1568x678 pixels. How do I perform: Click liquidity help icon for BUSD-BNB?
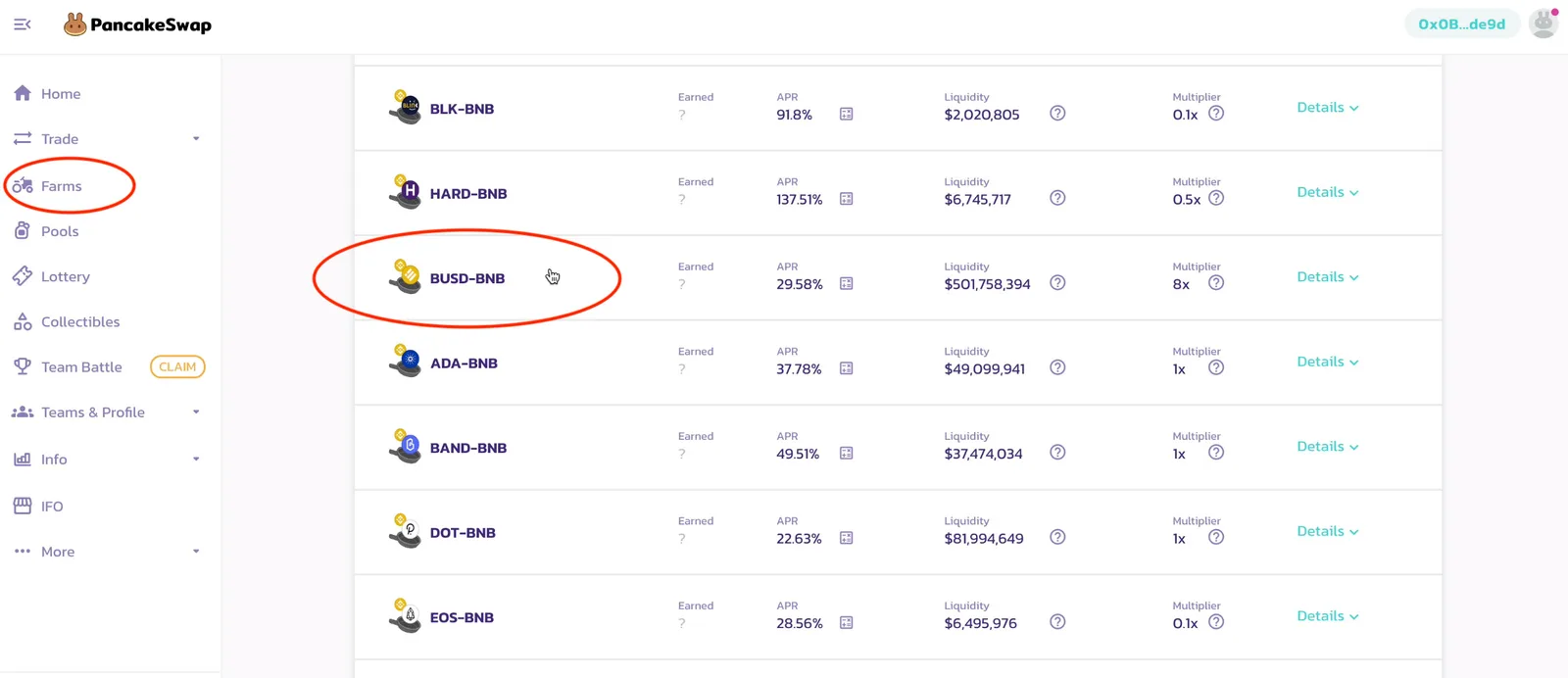[x=1057, y=283]
